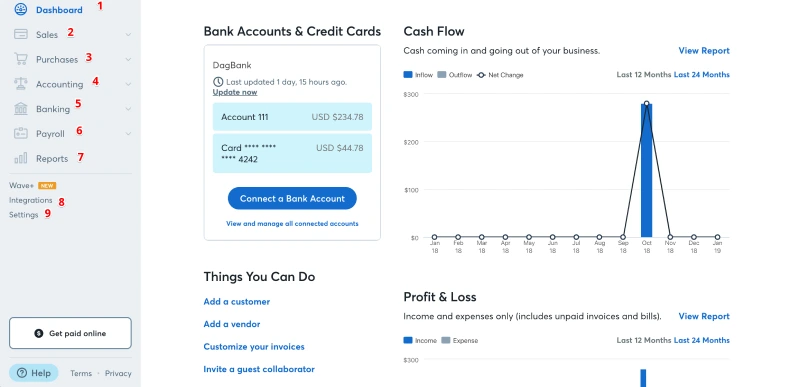Image resolution: width=800 pixels, height=387 pixels.
Task: Open the Banking section label
Action: point(53,109)
